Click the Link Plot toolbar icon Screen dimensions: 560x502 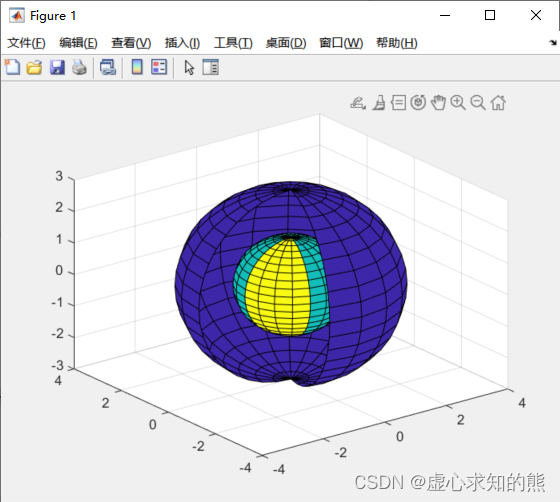pos(108,67)
